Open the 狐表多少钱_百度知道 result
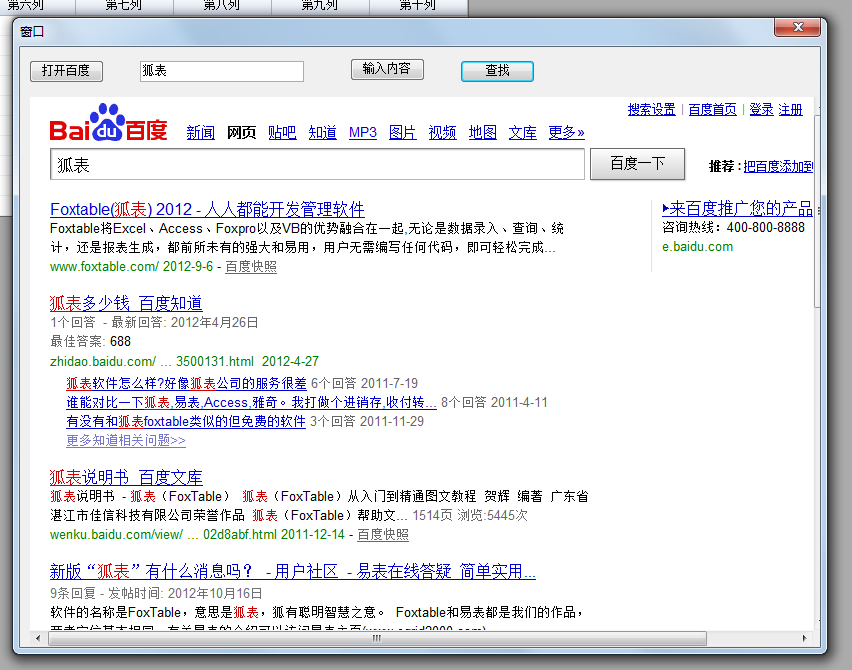This screenshot has width=852, height=670. point(126,303)
